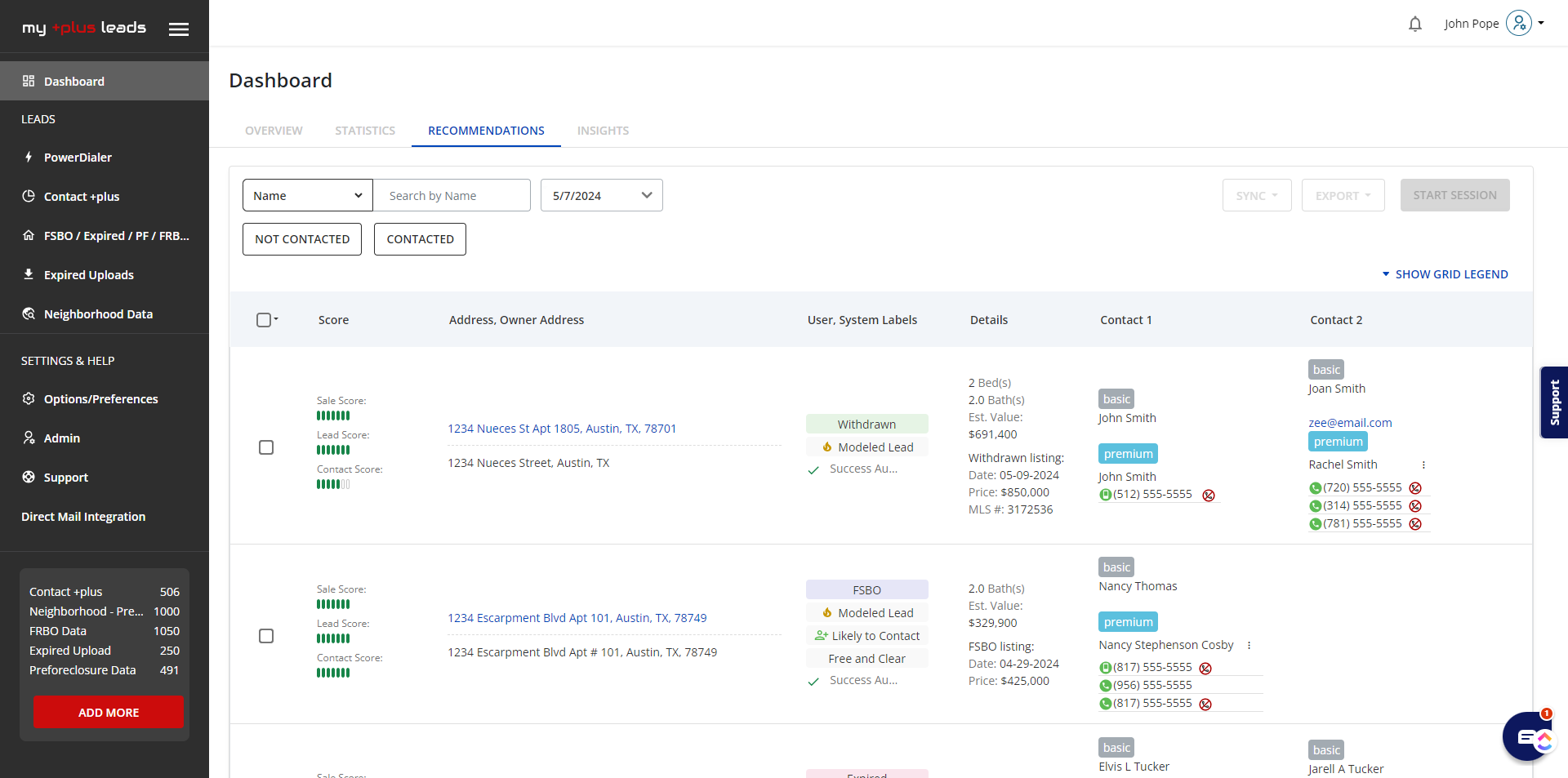Click phone icon next to (720) 555-5555
Viewport: 1568px width, 778px height.
click(1315, 488)
